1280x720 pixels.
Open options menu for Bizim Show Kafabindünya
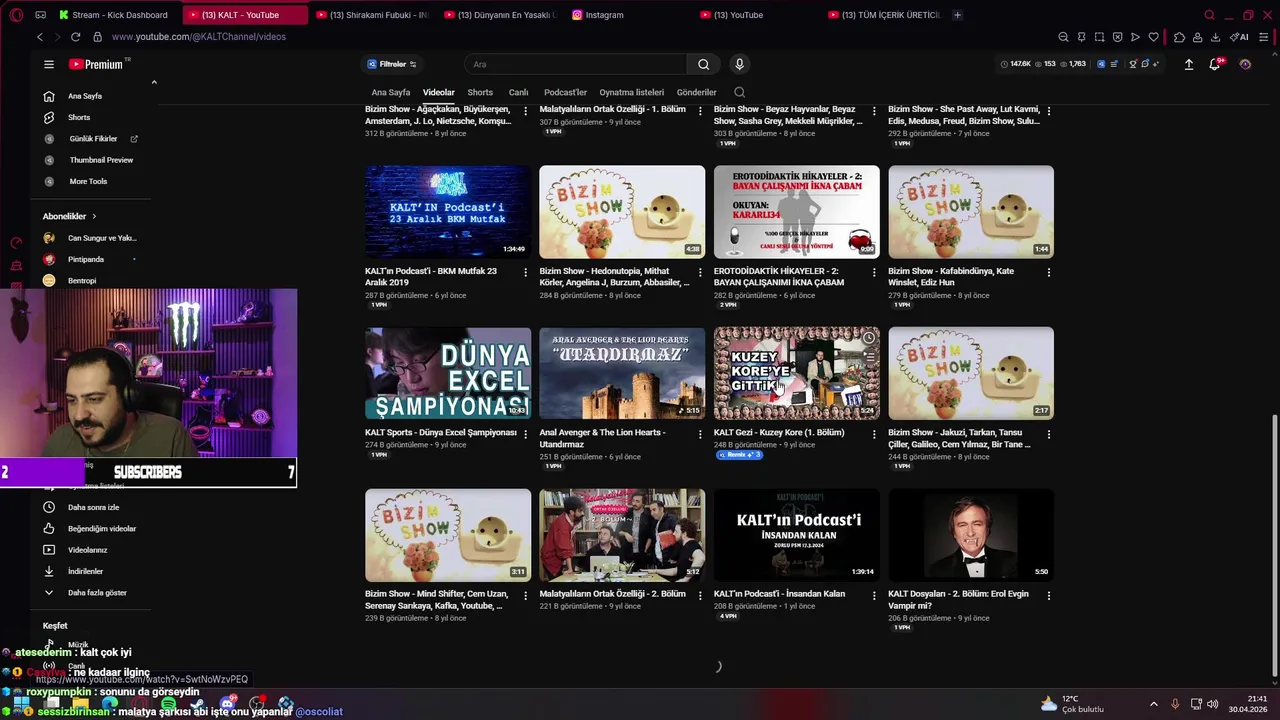click(1048, 272)
